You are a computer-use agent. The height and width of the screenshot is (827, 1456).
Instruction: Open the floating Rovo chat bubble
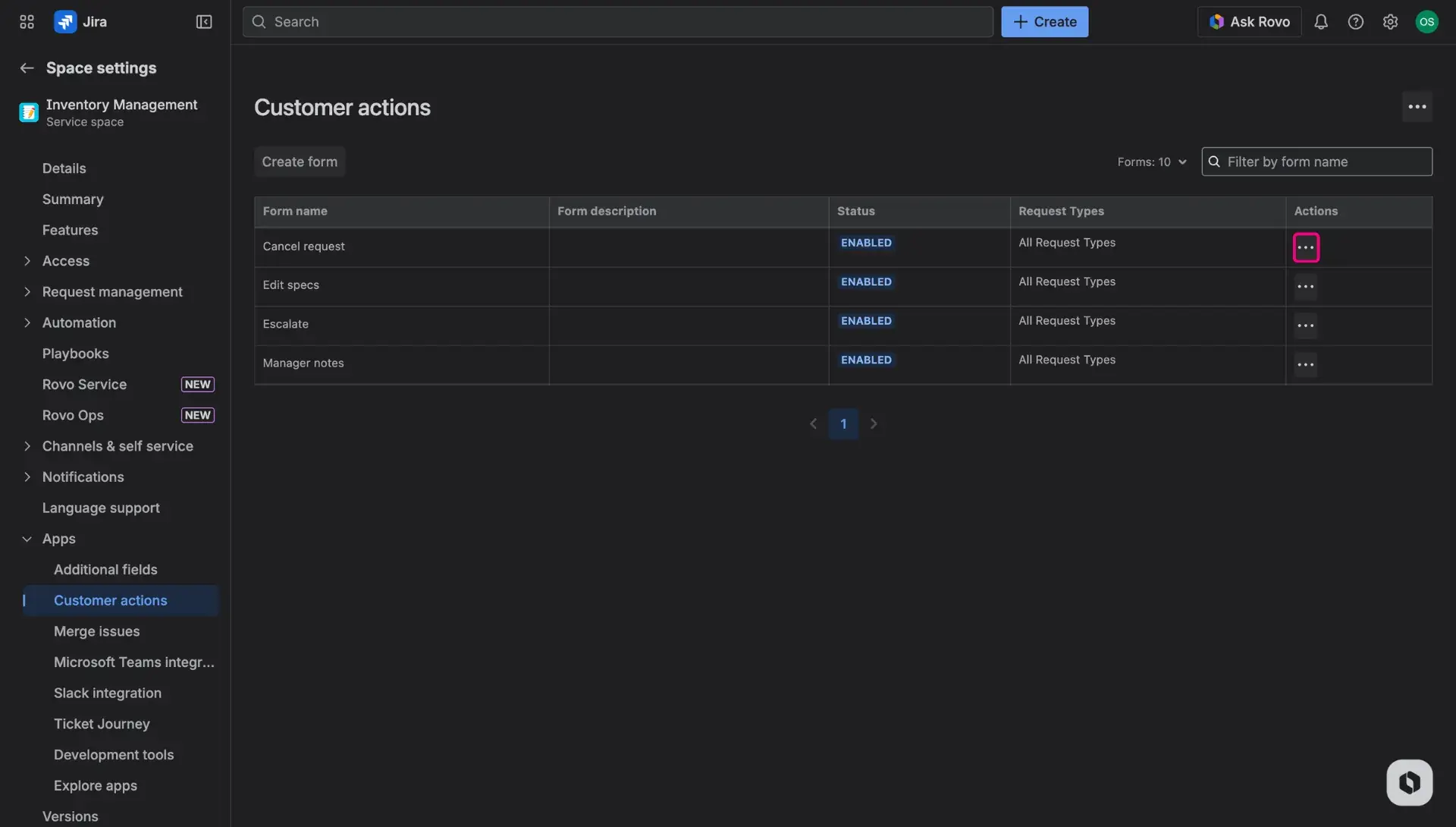pyautogui.click(x=1408, y=782)
